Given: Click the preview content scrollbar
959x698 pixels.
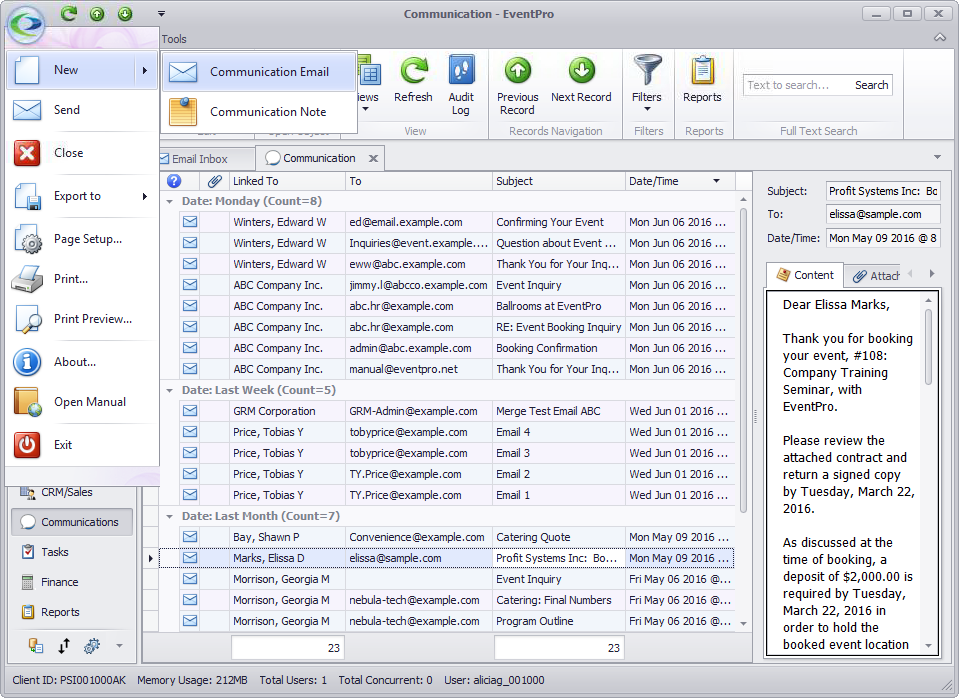Looking at the screenshot, I should pos(928,346).
